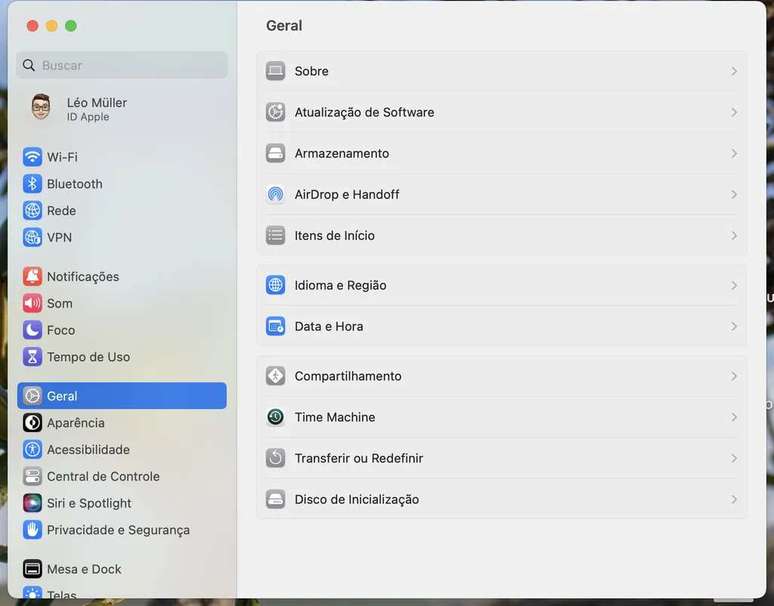This screenshot has height=606, width=774.
Task: Select the Rede globe icon
Action: tap(33, 211)
